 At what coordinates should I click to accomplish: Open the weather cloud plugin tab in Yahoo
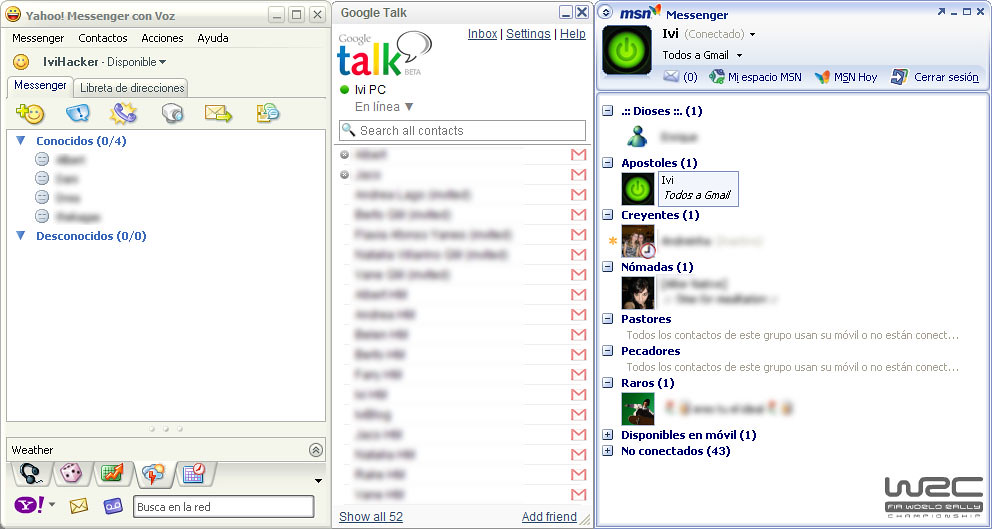[x=153, y=474]
